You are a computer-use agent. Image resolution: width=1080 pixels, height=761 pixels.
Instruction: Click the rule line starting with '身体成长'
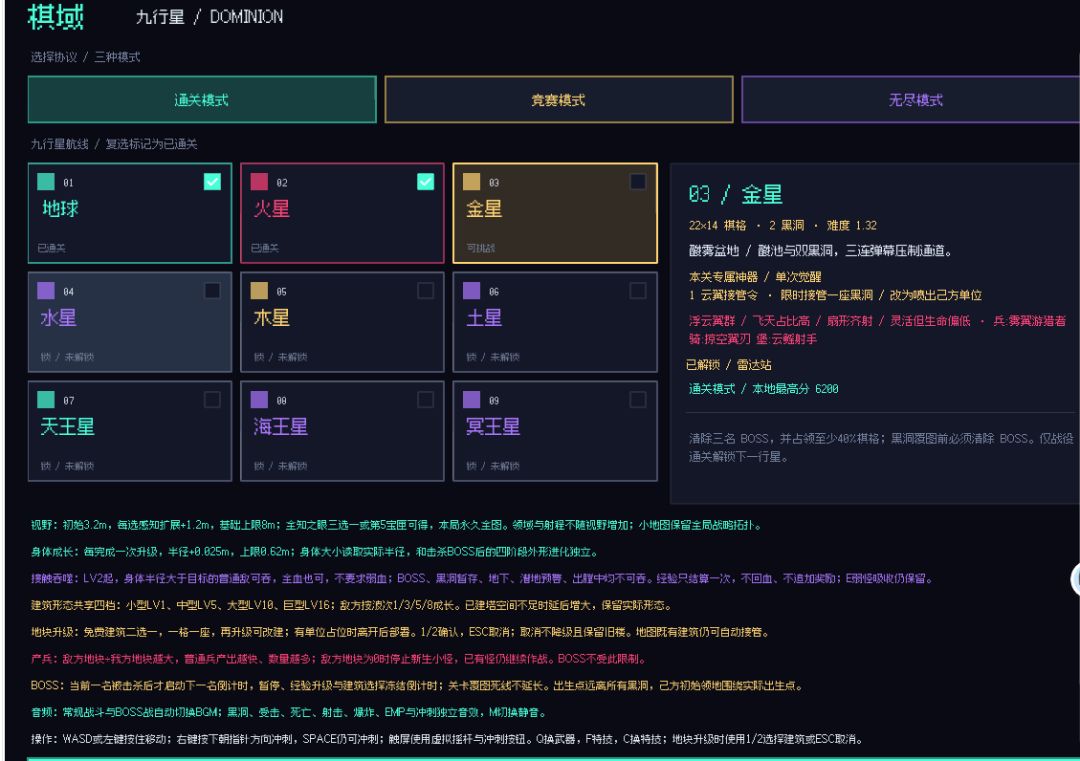[314, 552]
